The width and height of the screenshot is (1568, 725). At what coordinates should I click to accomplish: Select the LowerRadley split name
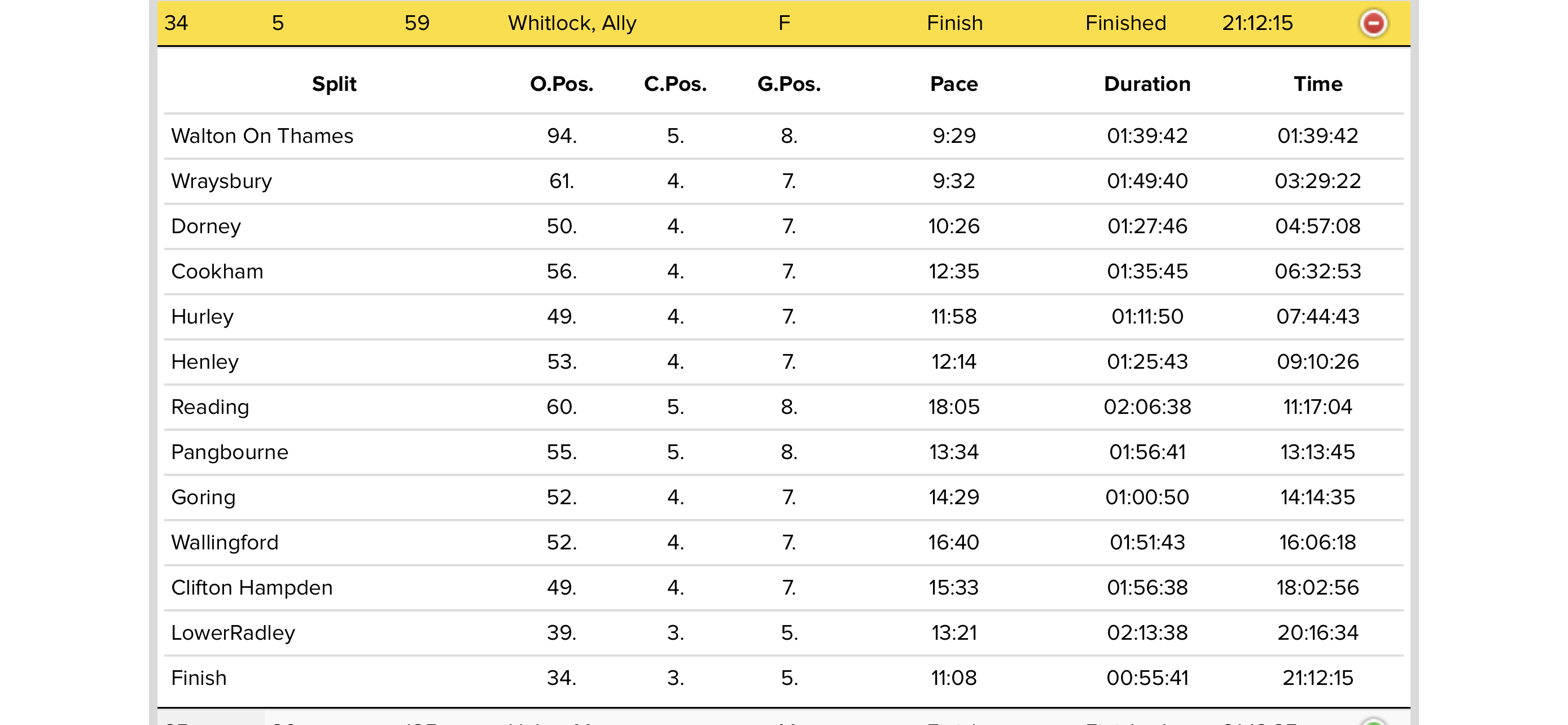click(233, 633)
